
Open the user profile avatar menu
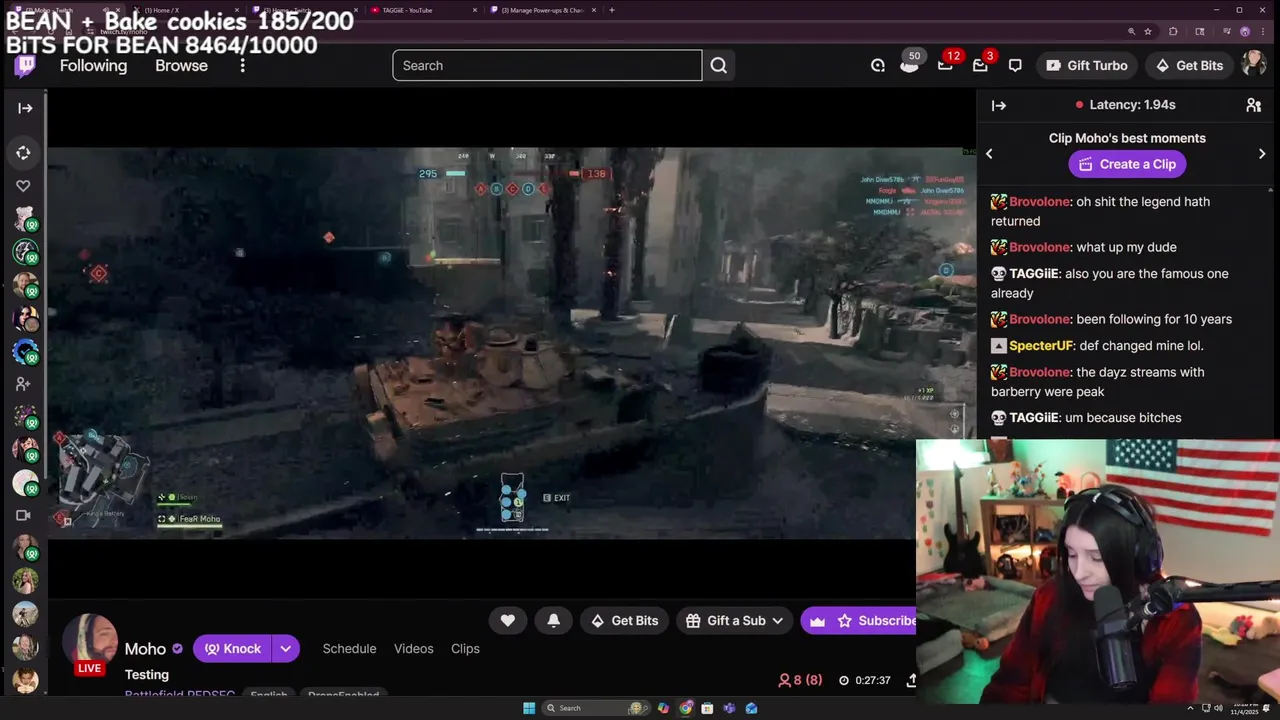click(1254, 65)
